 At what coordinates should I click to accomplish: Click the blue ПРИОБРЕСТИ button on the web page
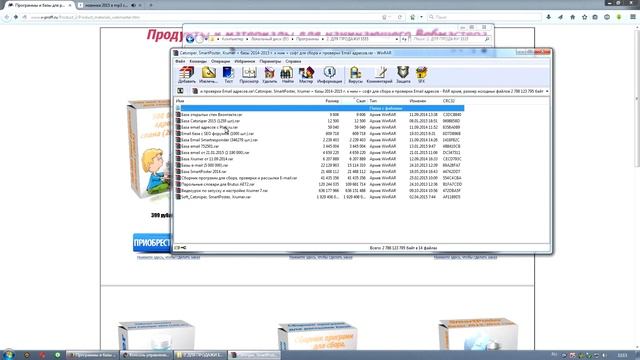point(152,243)
